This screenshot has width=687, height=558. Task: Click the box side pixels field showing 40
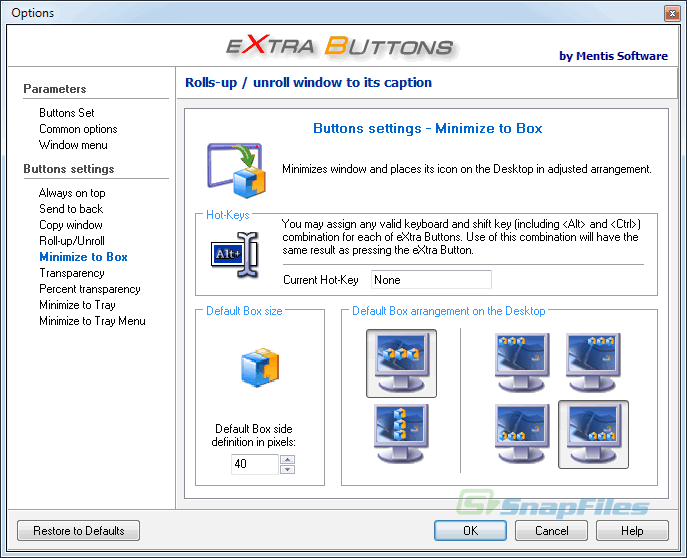255,464
